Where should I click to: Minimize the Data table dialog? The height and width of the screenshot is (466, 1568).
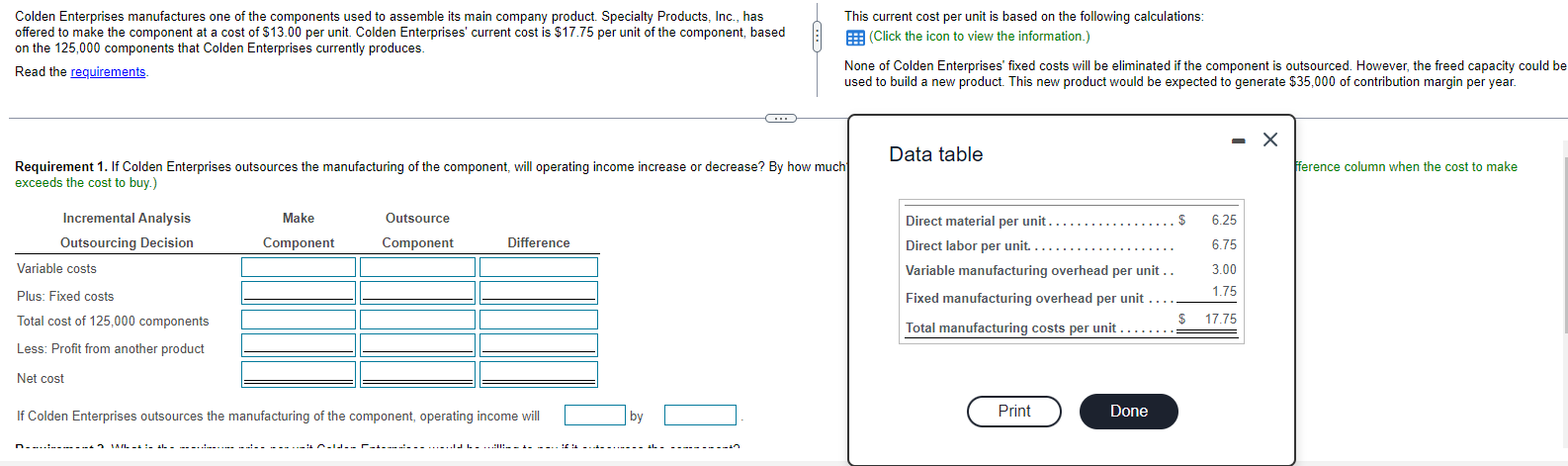pyautogui.click(x=1238, y=141)
